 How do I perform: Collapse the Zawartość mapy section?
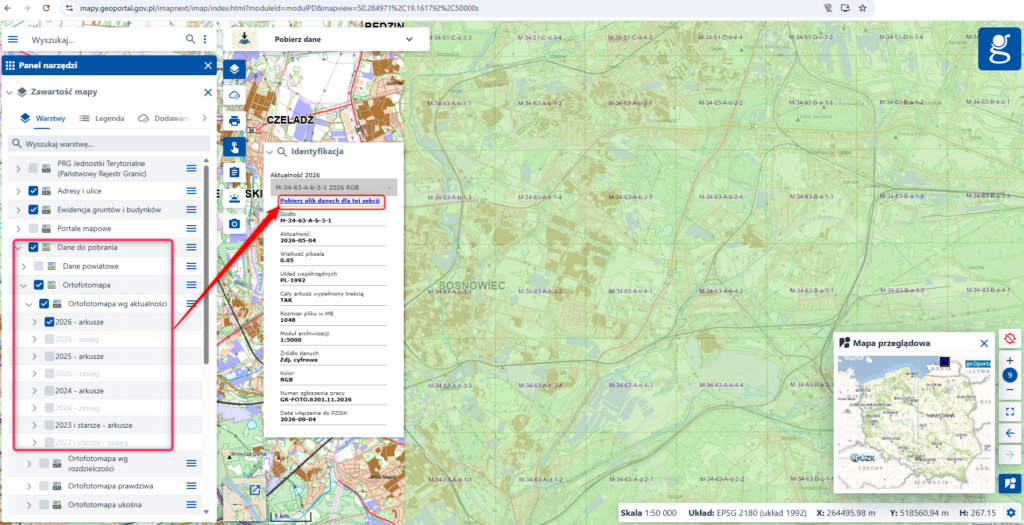9,92
